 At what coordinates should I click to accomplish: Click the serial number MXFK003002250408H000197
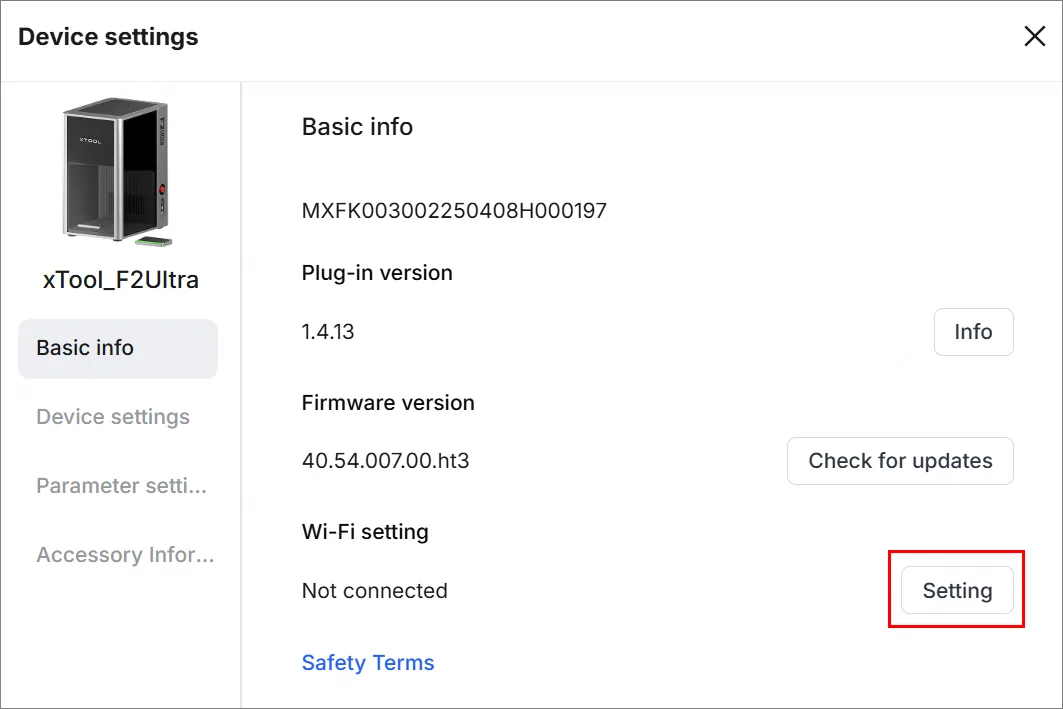point(454,211)
